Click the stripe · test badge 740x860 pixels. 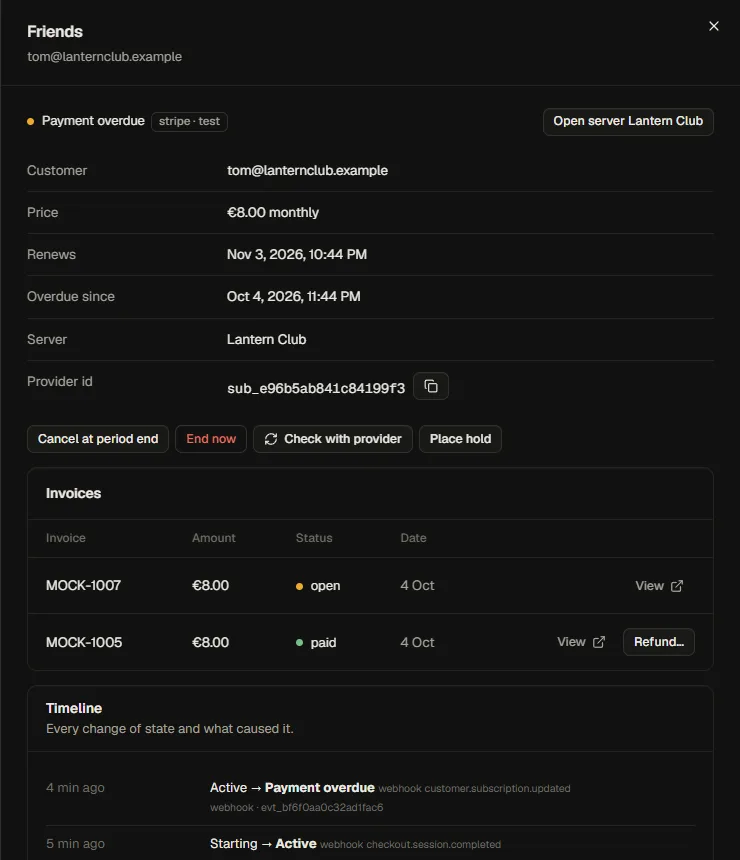189,121
